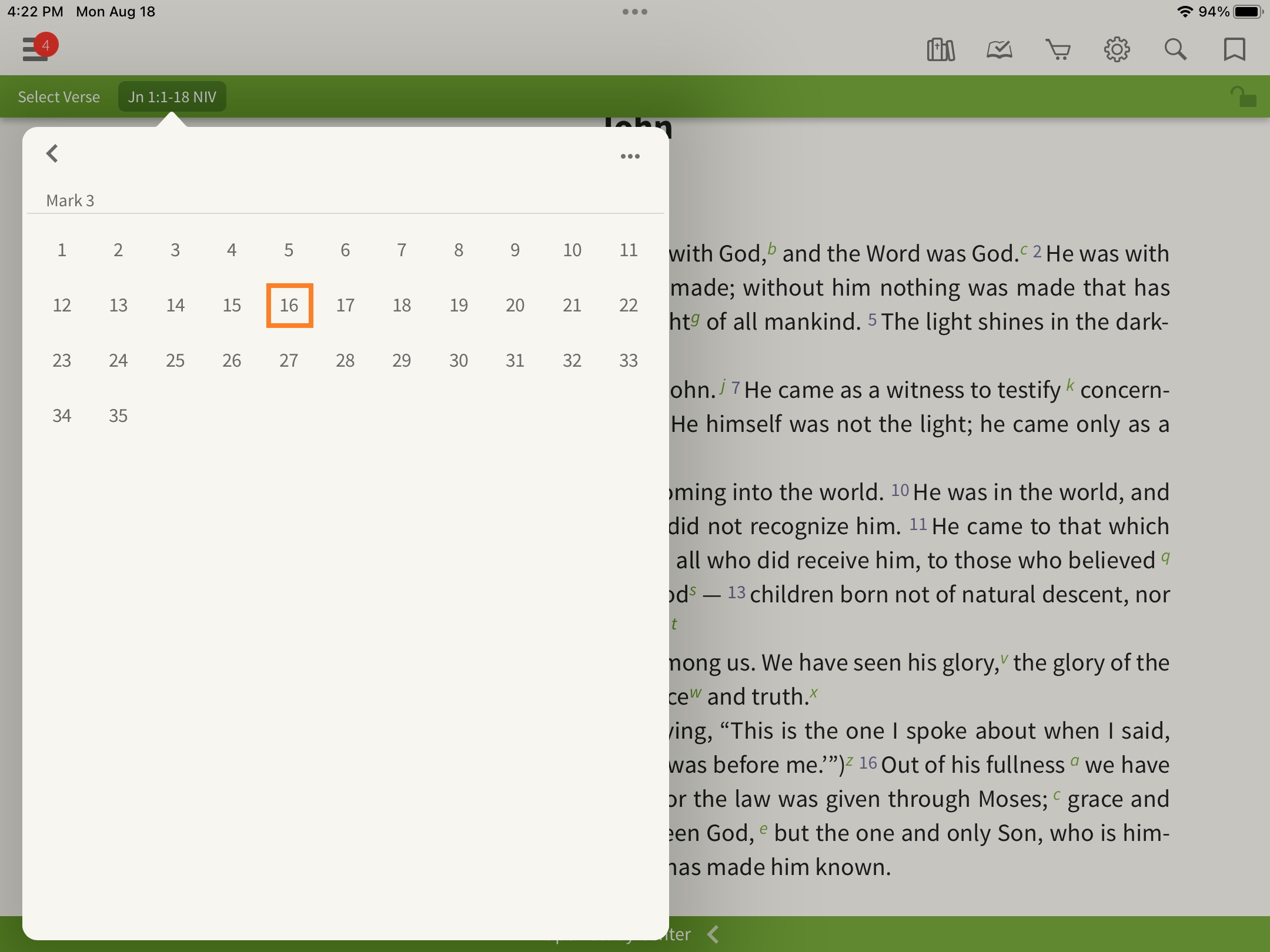
Task: Jump to verse 20
Action: point(515,306)
